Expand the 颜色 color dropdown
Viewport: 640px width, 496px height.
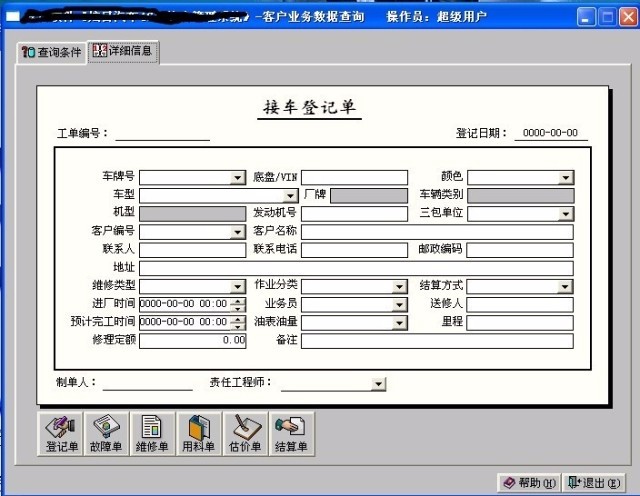click(566, 178)
